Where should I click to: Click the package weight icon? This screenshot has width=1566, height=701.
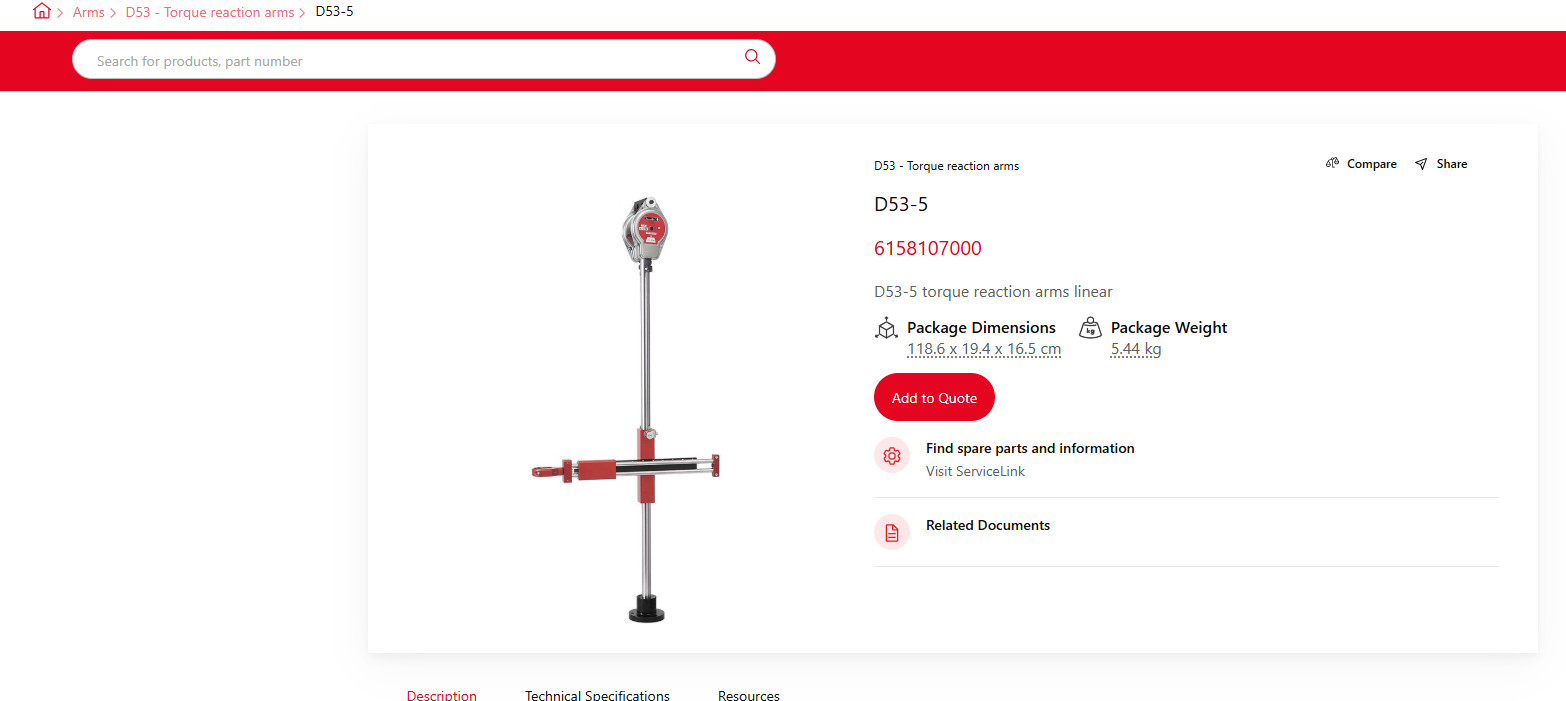[x=1090, y=328]
